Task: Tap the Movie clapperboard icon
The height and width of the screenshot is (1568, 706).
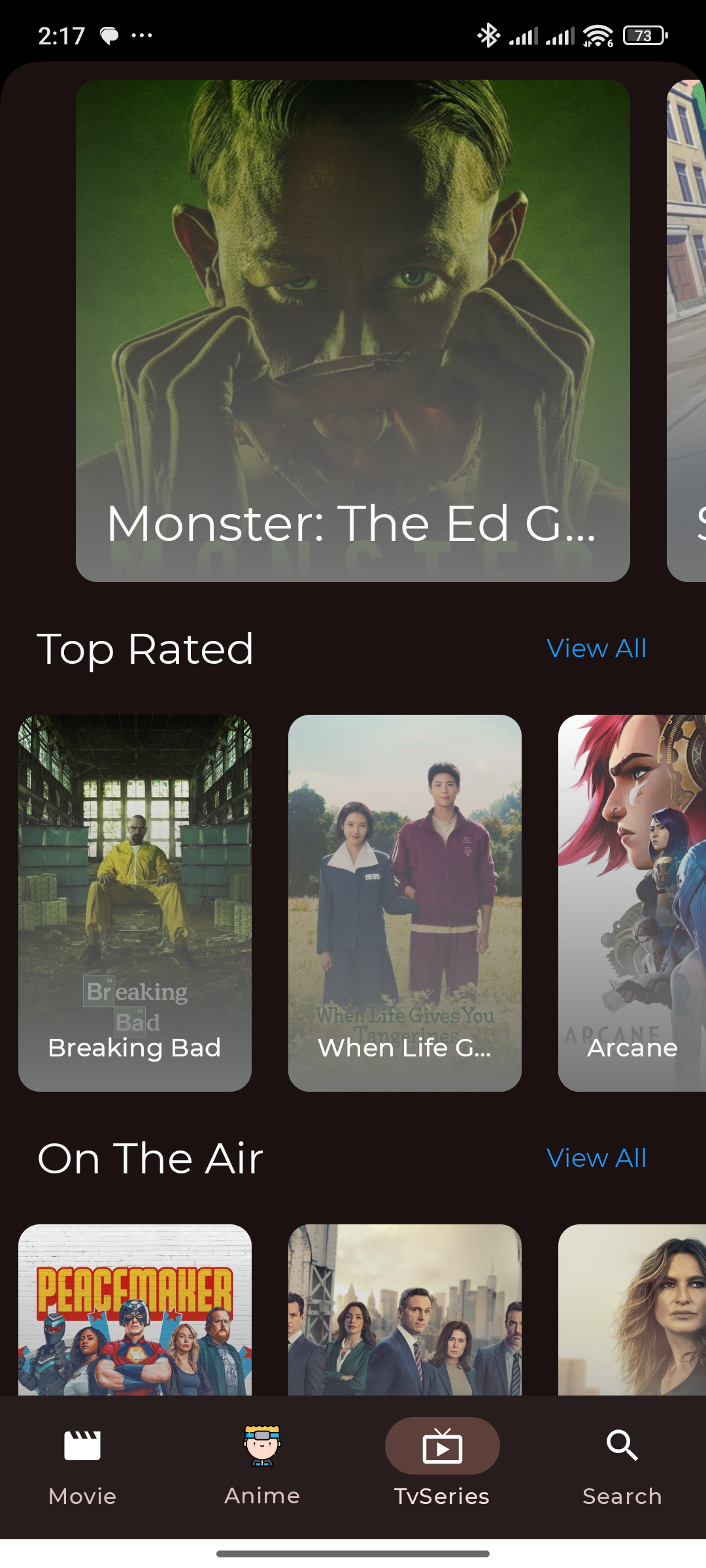Action: tap(82, 1445)
